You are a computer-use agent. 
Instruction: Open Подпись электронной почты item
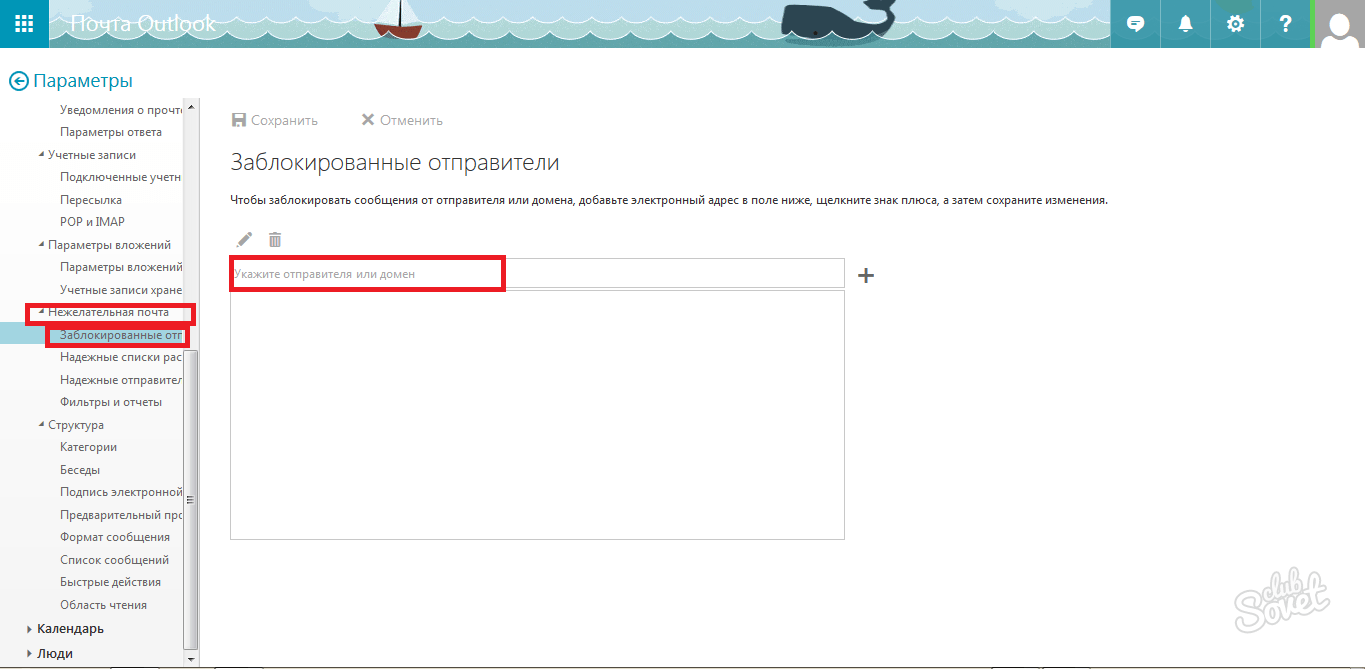point(120,492)
